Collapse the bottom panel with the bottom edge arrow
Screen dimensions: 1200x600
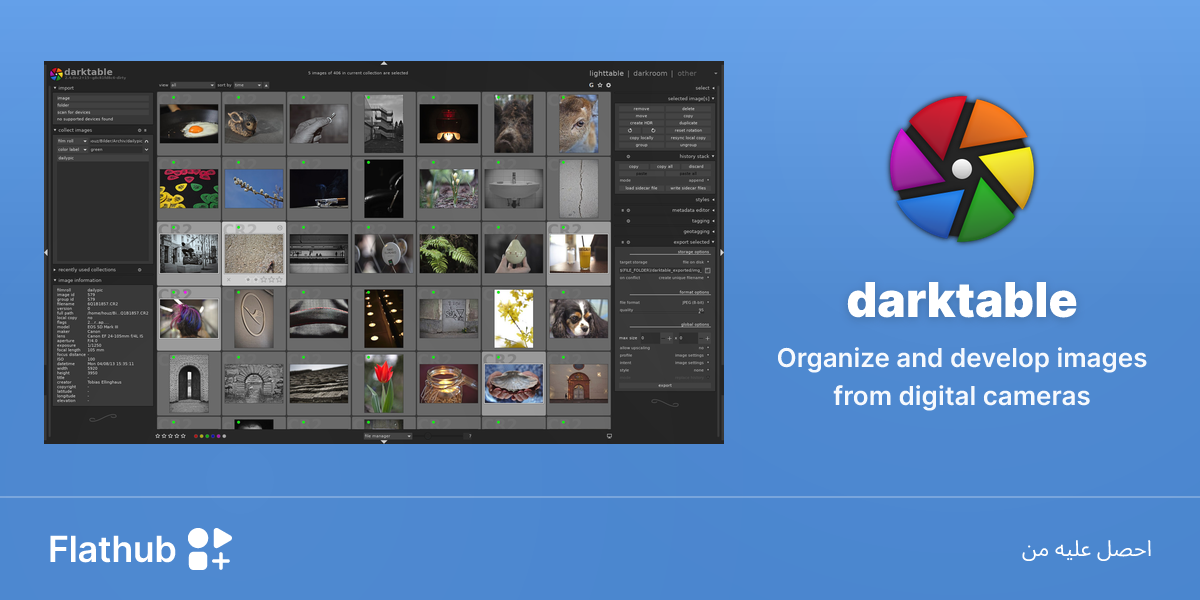pyautogui.click(x=384, y=441)
